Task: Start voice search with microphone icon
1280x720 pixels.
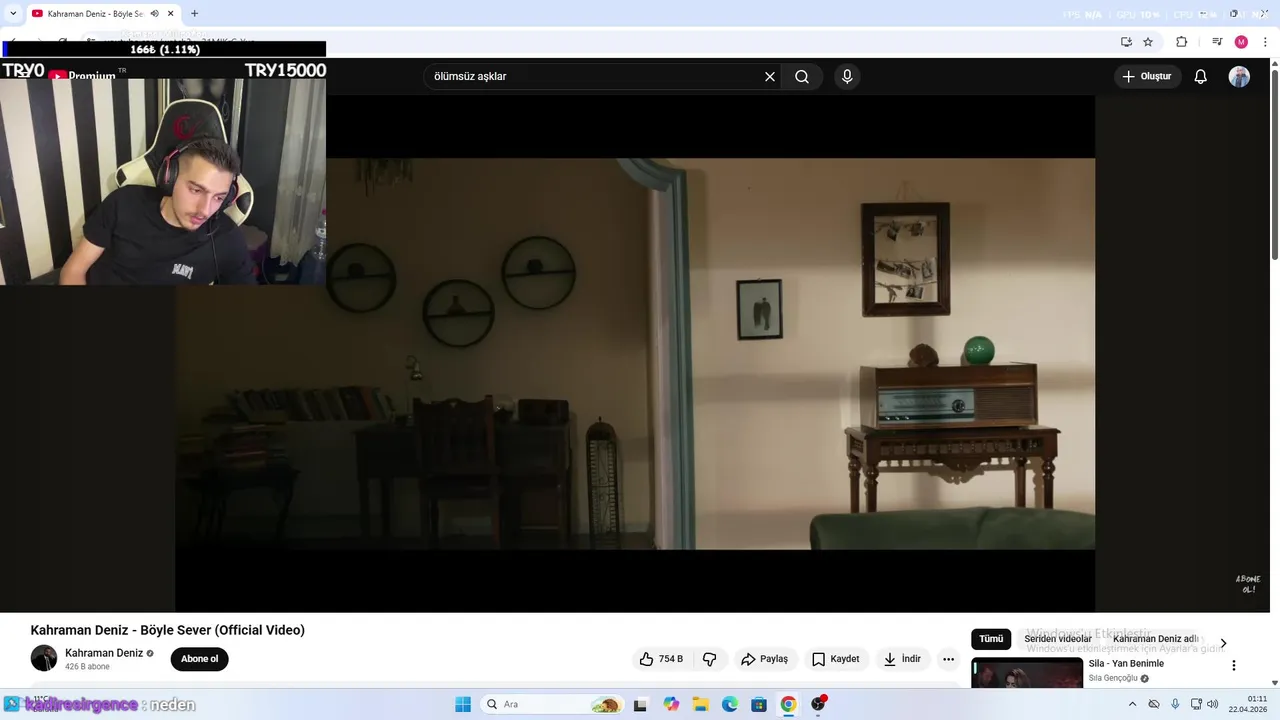Action: pos(847,77)
